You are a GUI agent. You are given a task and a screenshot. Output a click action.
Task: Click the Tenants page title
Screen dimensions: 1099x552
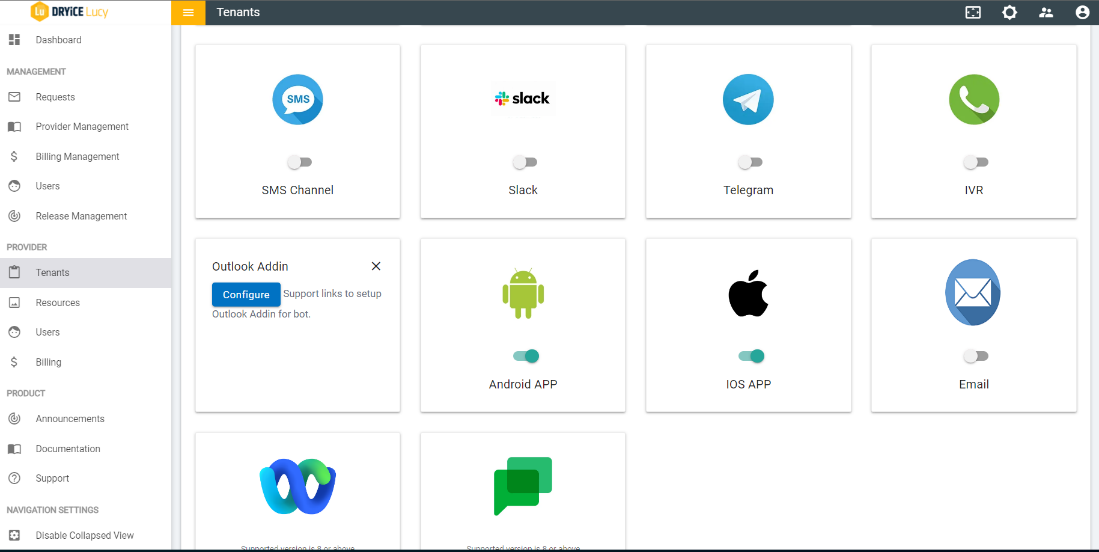tap(238, 13)
